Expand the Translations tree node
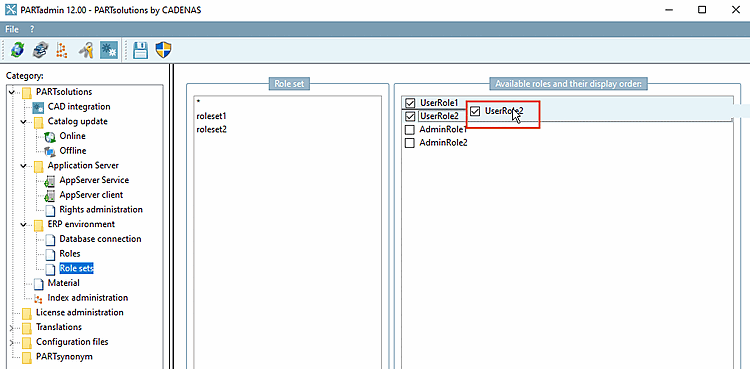 click(11, 327)
